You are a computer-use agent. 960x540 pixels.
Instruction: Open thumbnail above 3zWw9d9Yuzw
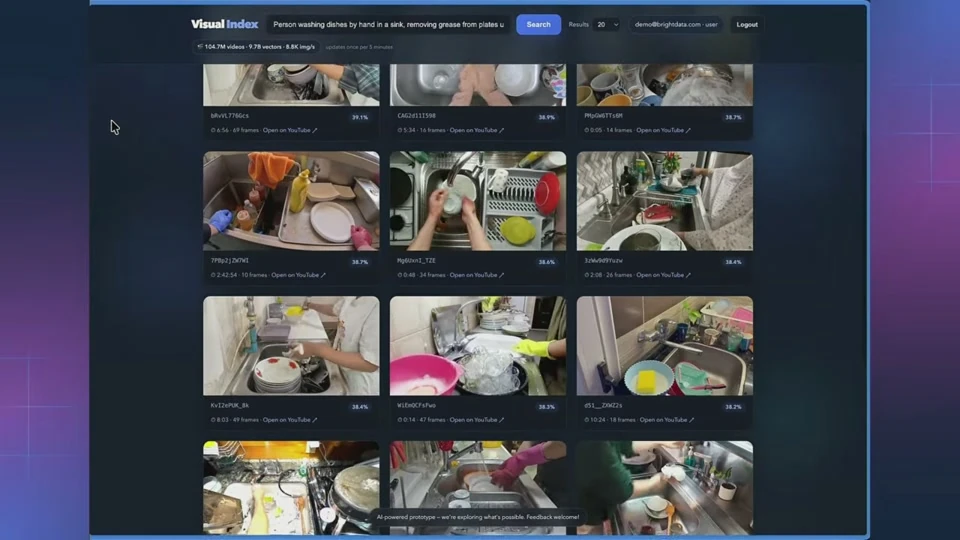tap(665, 201)
